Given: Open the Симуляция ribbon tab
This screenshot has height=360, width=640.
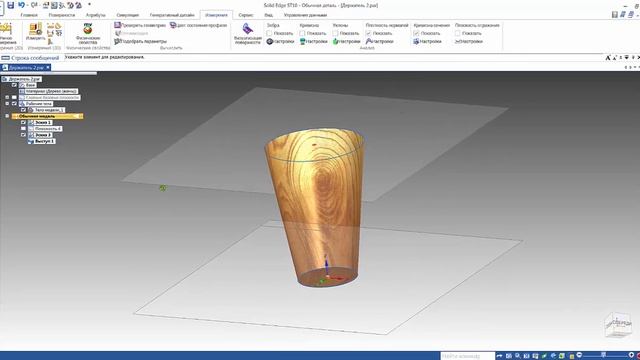Looking at the screenshot, I should [127, 15].
